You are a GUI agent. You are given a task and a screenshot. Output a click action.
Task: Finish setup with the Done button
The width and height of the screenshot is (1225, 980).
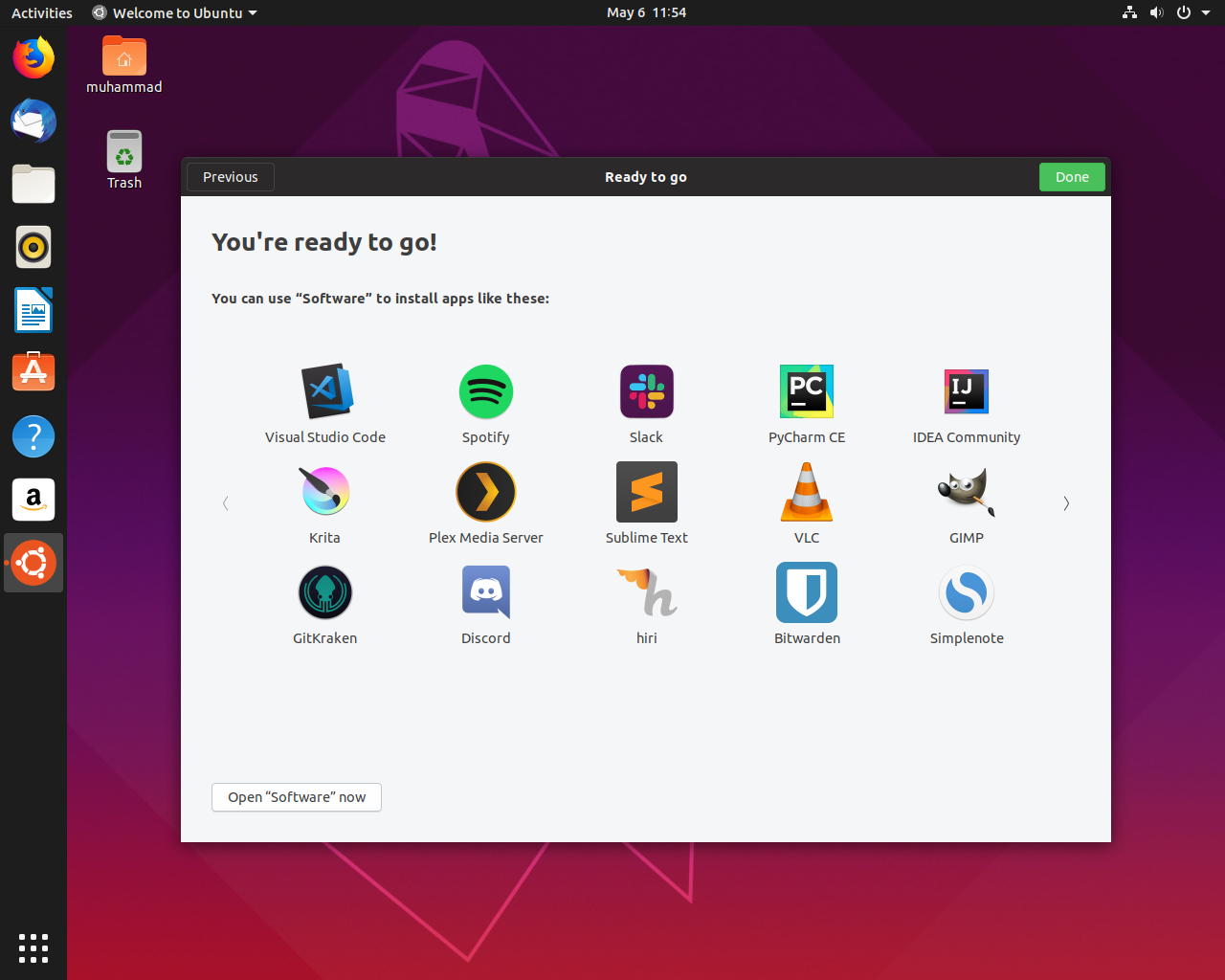(x=1072, y=177)
